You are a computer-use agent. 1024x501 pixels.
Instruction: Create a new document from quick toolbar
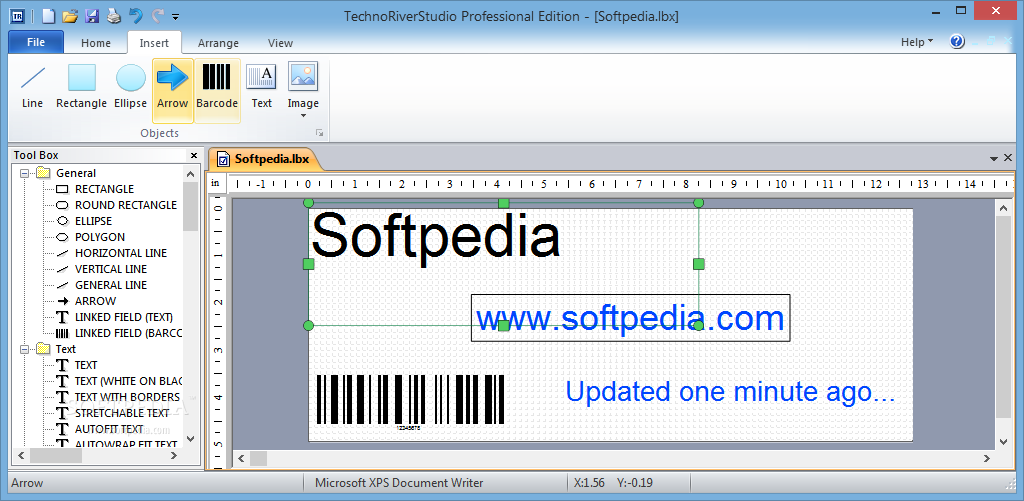(x=48, y=16)
